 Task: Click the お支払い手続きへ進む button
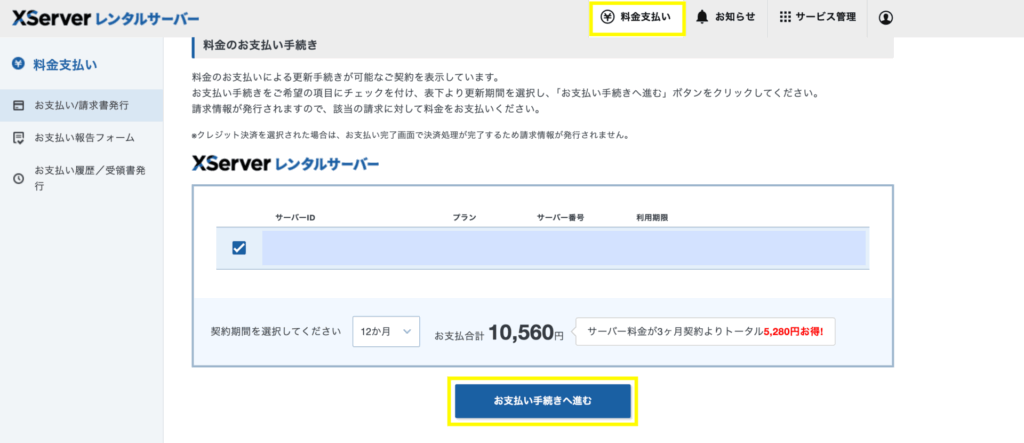(x=543, y=401)
